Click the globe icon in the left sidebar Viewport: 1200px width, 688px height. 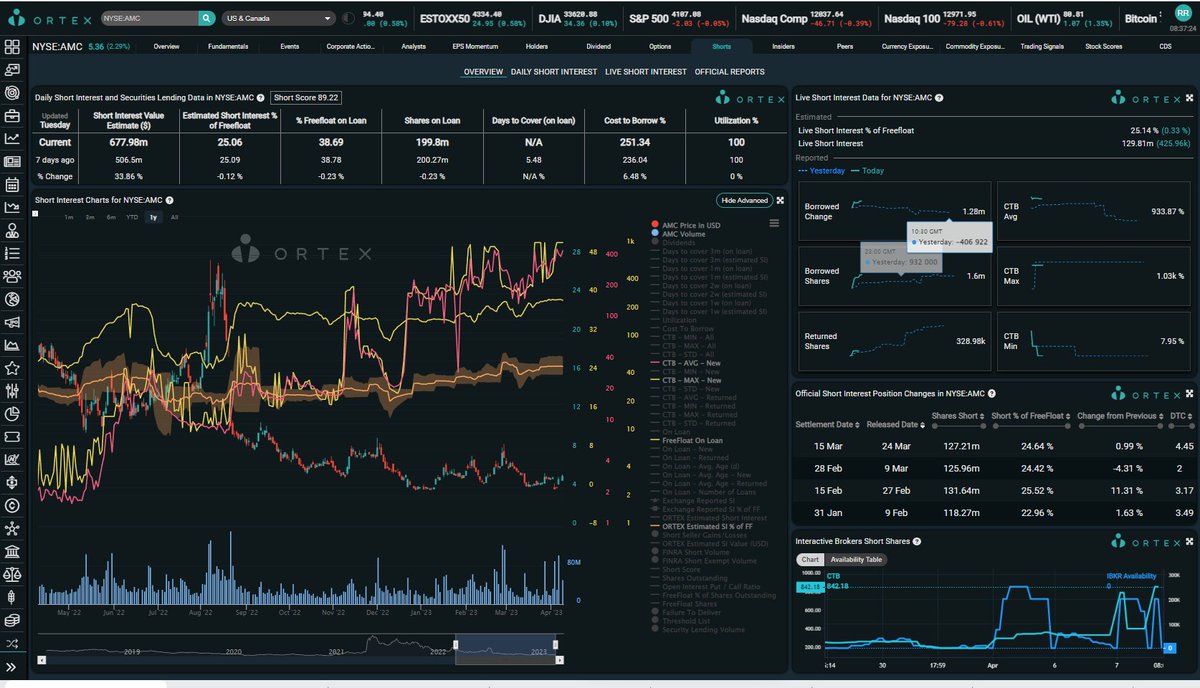(12, 299)
